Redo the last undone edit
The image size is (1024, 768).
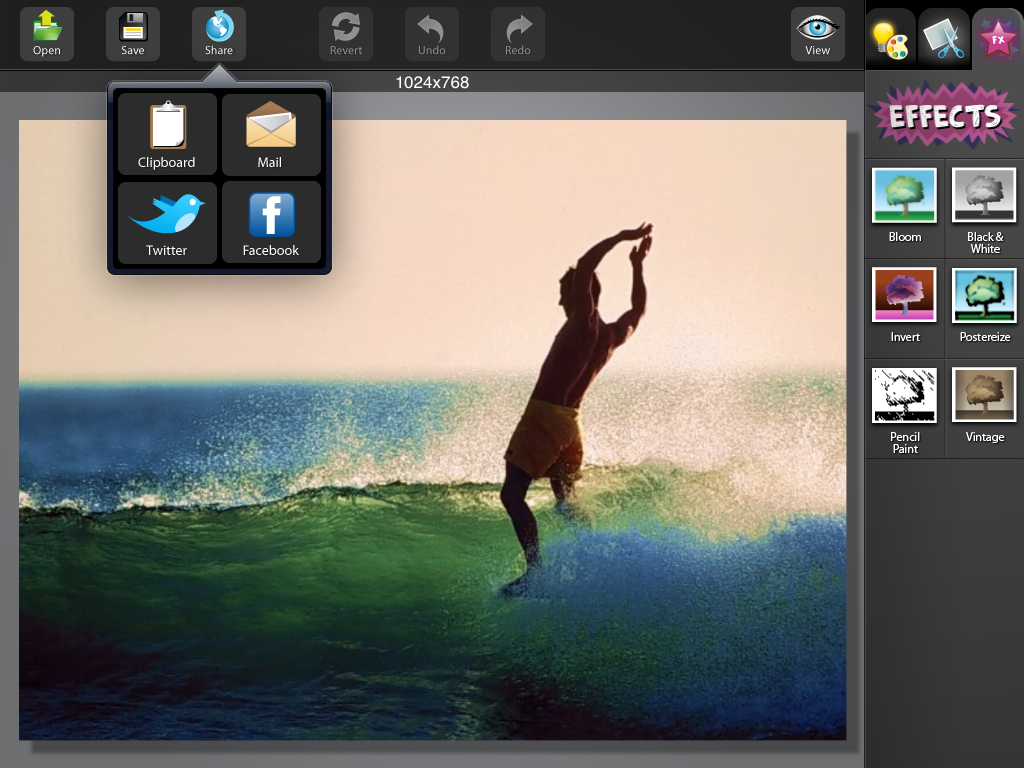coord(518,34)
